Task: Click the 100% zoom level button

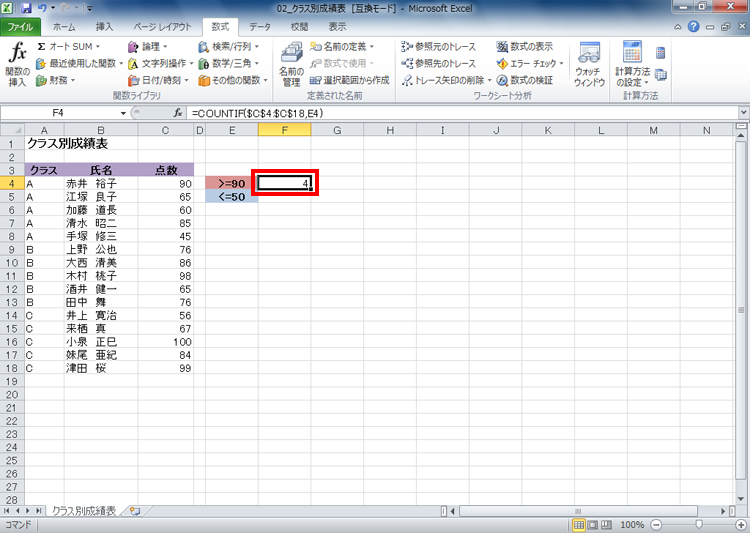Action: [631, 525]
